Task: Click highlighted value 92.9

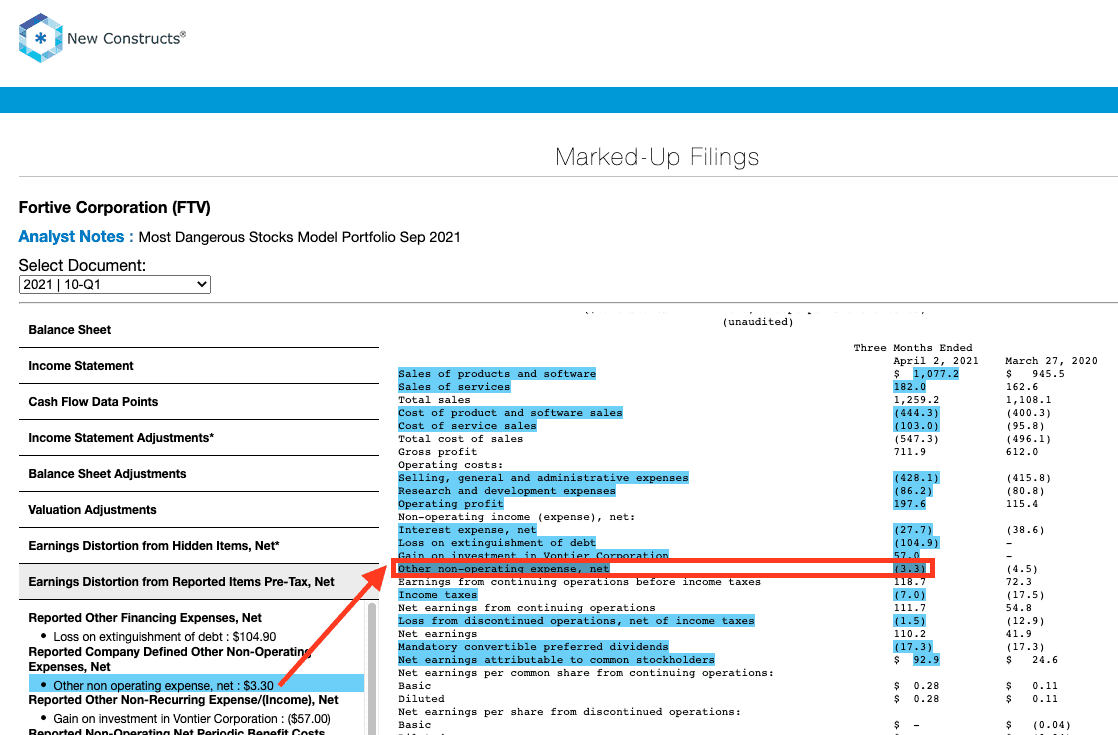Action: point(926,659)
